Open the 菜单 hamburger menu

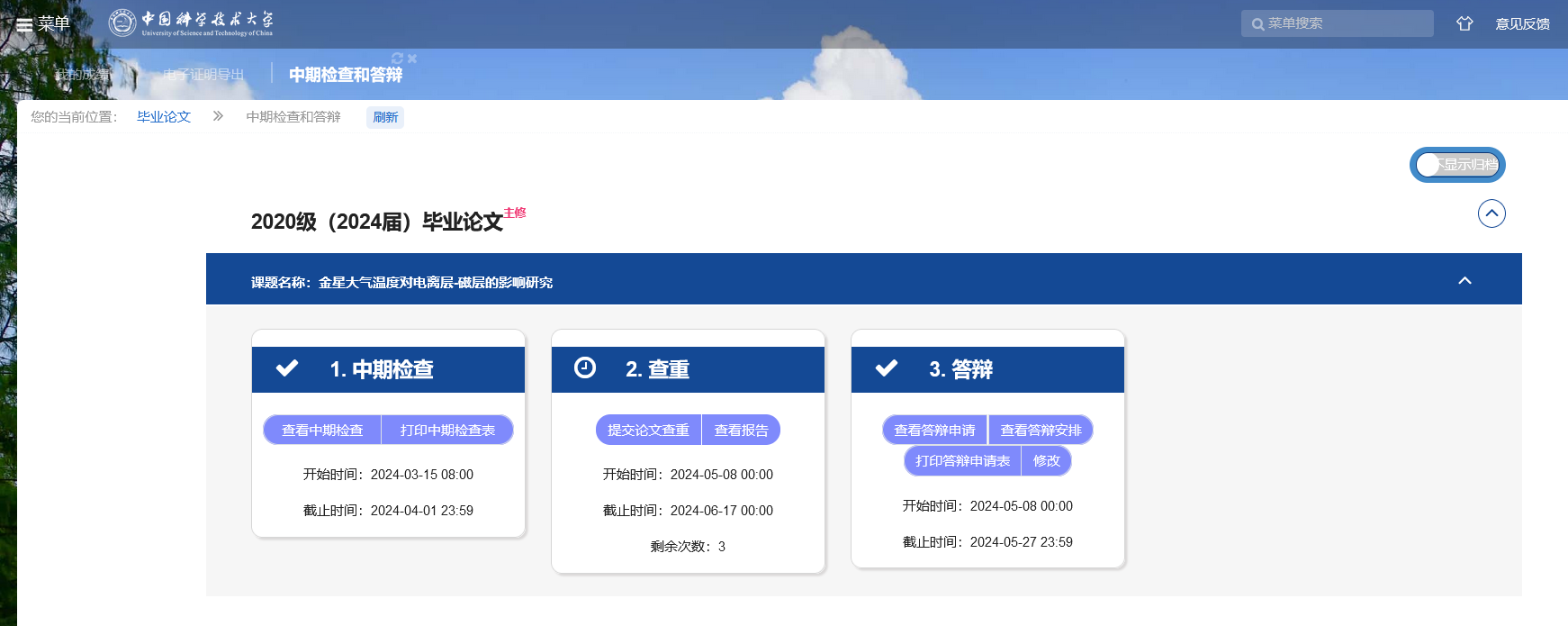[42, 24]
